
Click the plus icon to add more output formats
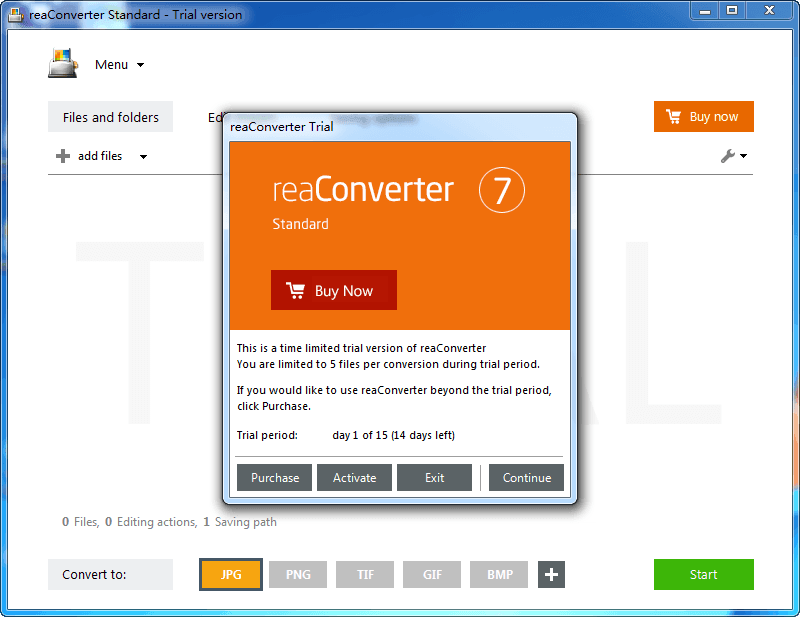(x=551, y=574)
